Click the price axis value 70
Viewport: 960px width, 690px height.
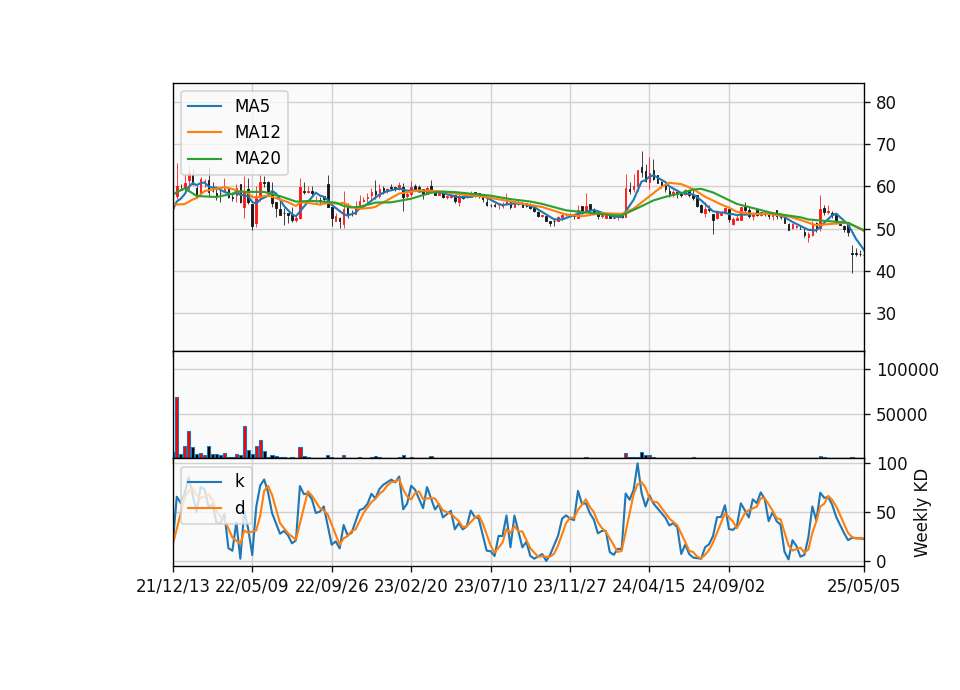pyautogui.click(x=886, y=145)
